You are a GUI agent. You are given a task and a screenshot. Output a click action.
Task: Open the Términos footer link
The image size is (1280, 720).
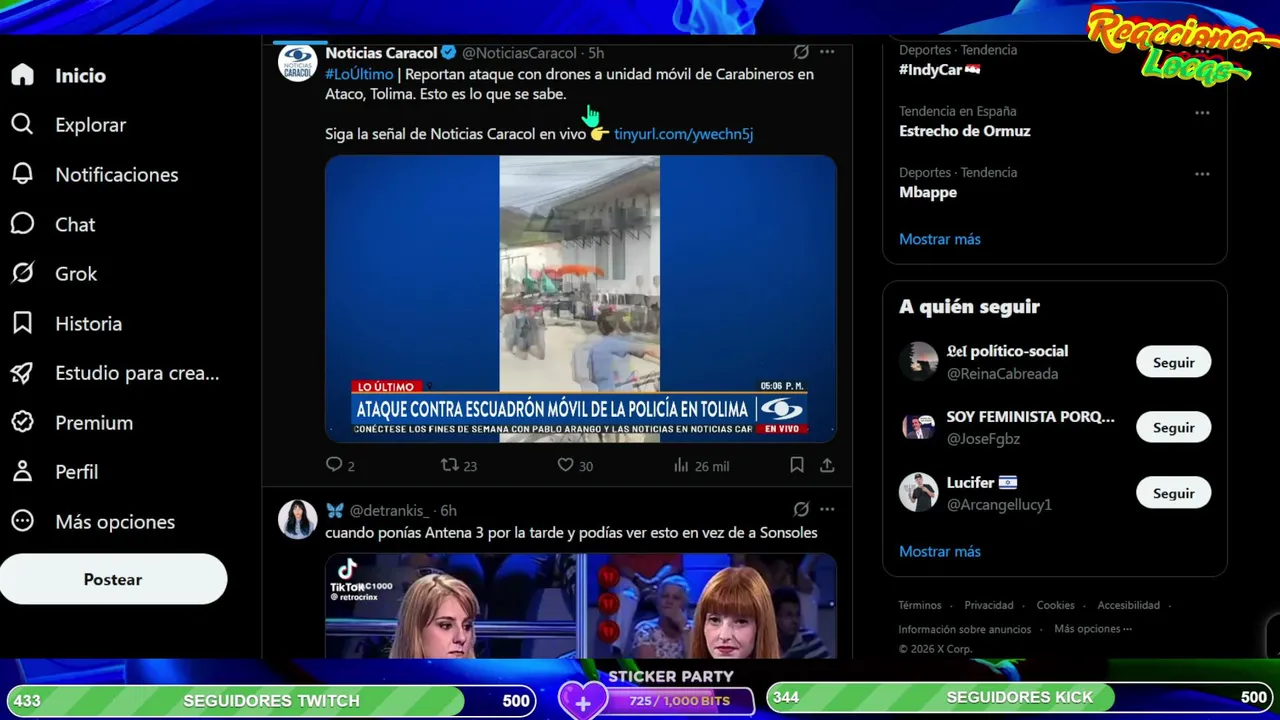click(920, 605)
